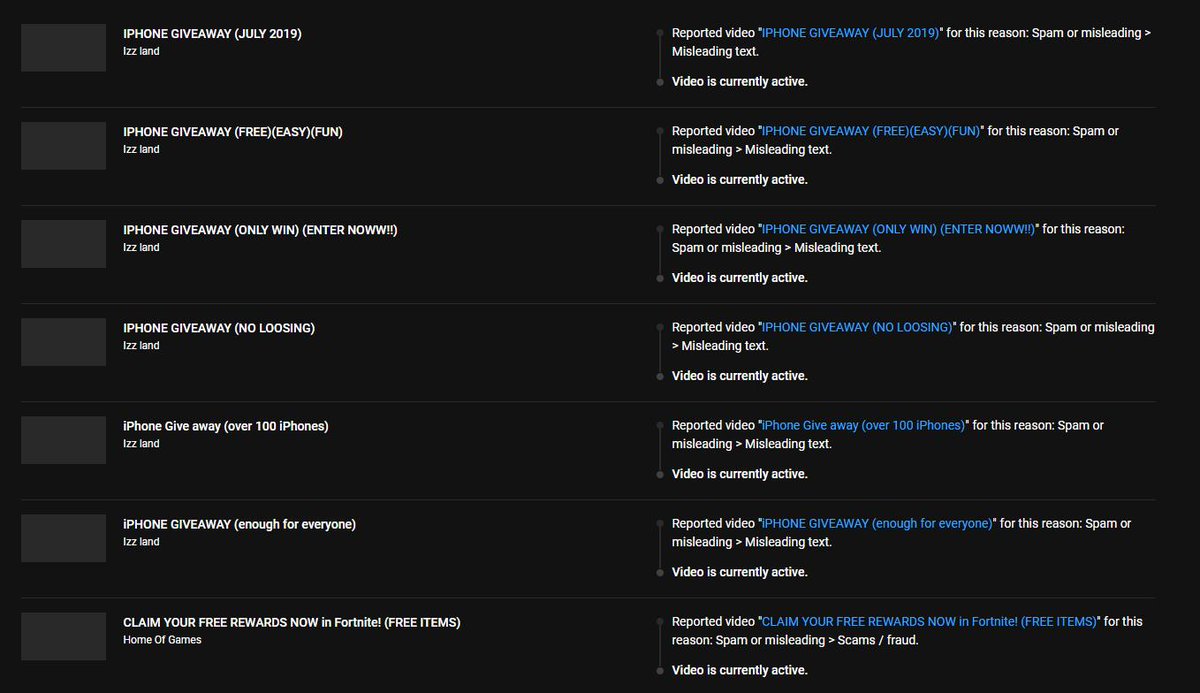Open thumbnail of IPHONE GIVEAWAY (JULY 2019) video

(x=63, y=48)
